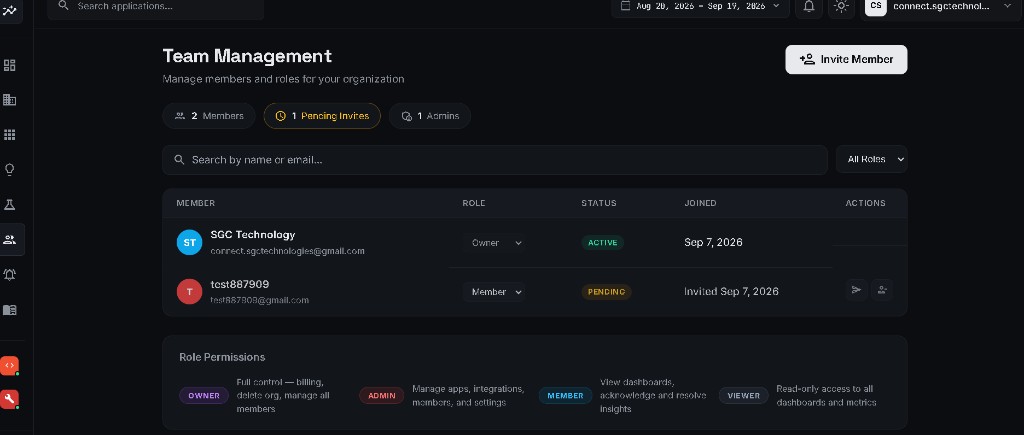The image size is (1024, 435).
Task: Open the Member role dropdown for test887909
Action: pyautogui.click(x=494, y=292)
